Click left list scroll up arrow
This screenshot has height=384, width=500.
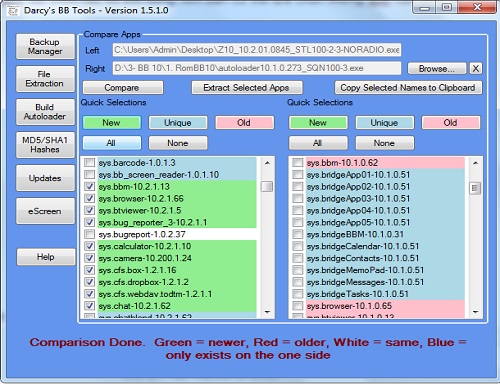tap(267, 163)
